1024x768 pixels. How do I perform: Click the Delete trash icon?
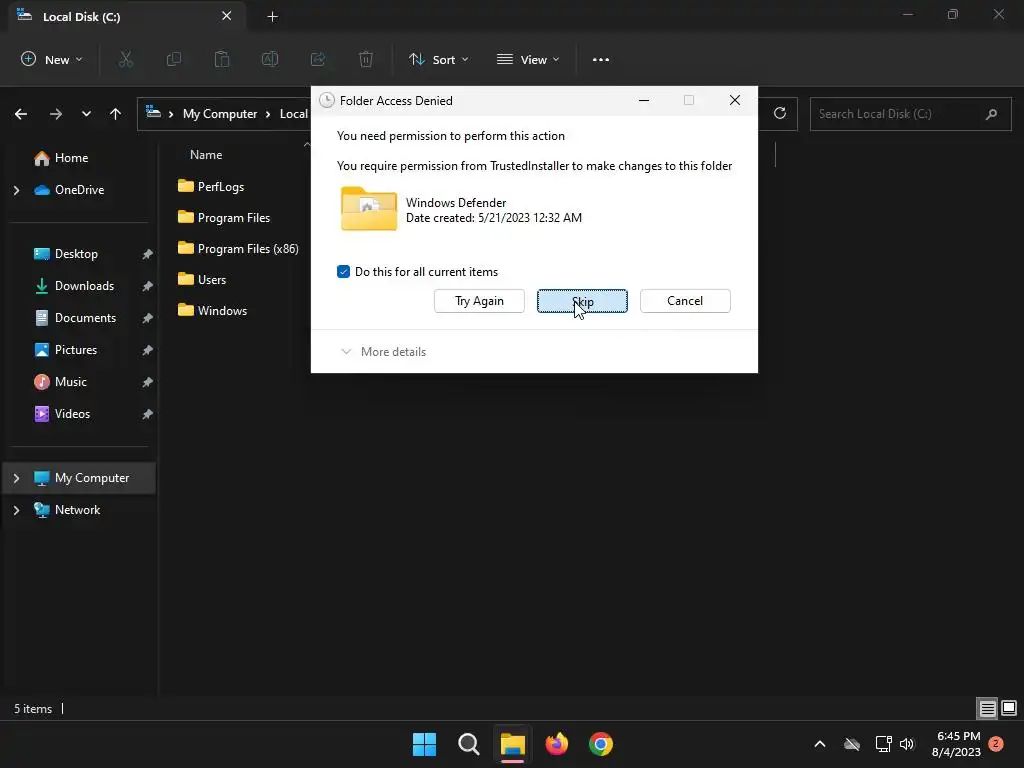point(366,59)
